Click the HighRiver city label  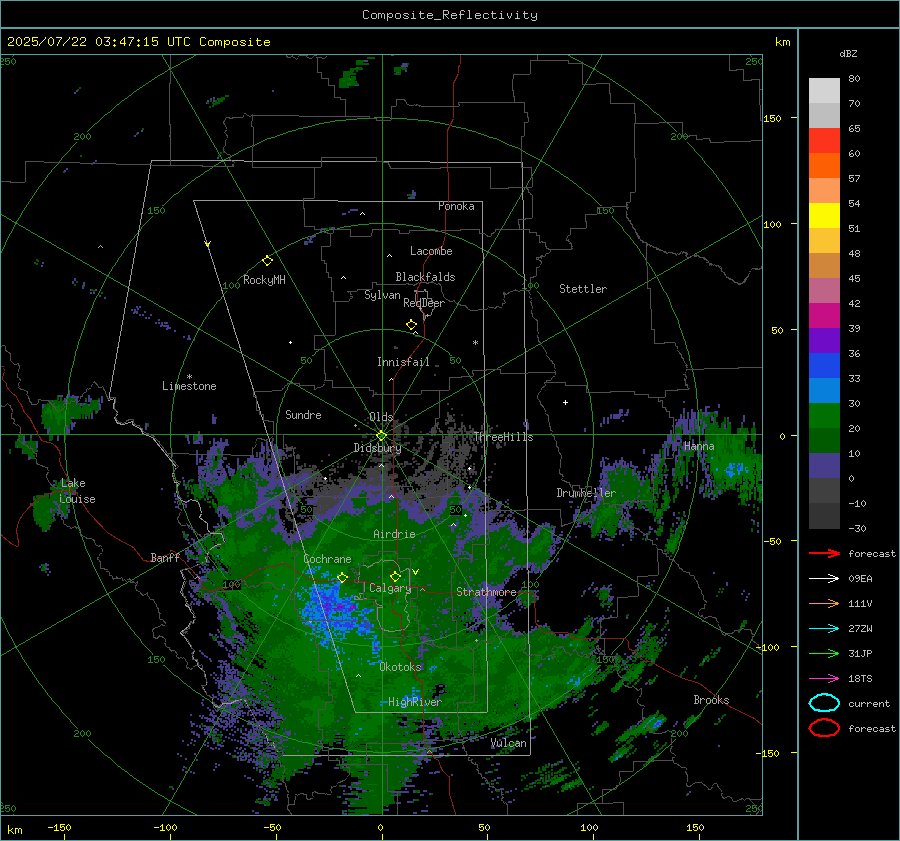414,702
